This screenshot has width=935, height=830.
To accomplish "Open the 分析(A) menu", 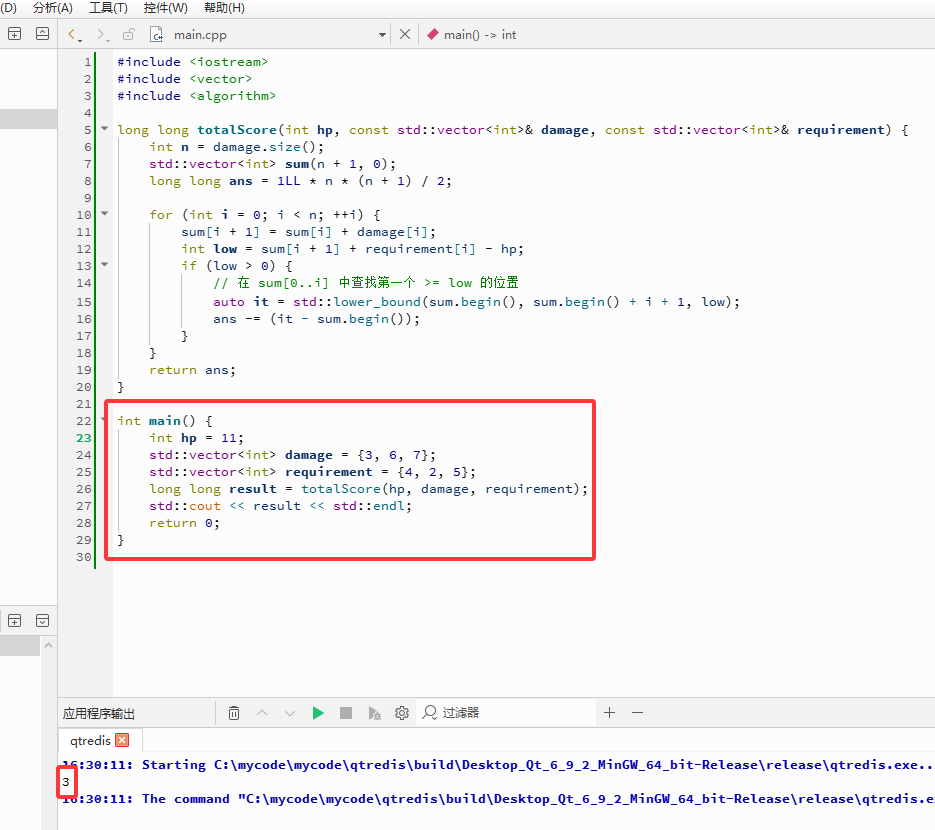I will click(x=52, y=8).
